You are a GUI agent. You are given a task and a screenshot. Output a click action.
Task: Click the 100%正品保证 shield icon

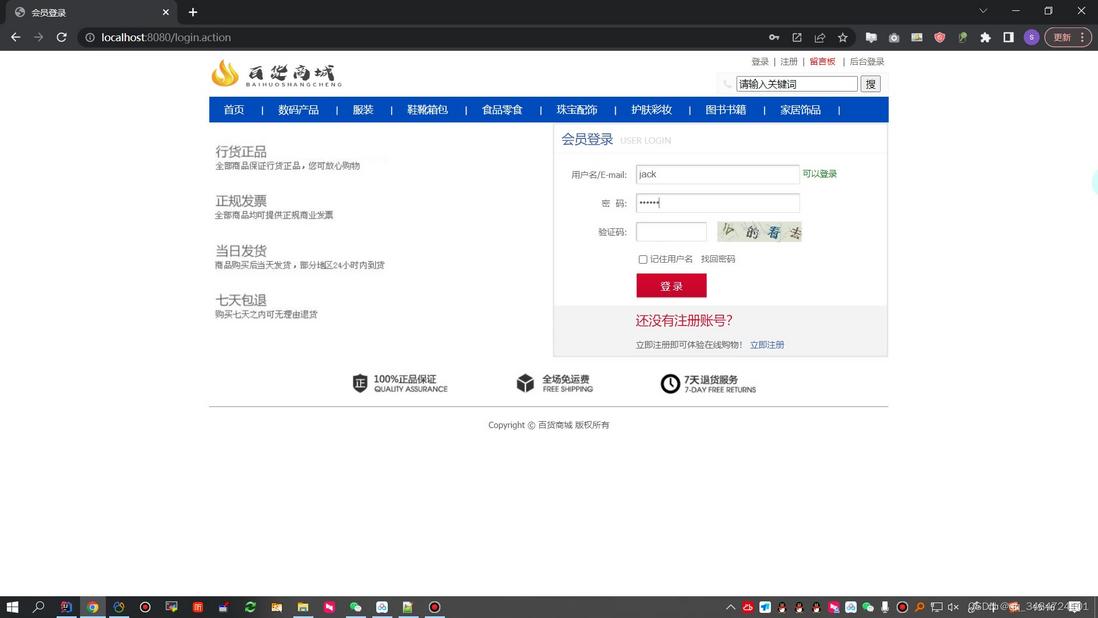(x=360, y=383)
